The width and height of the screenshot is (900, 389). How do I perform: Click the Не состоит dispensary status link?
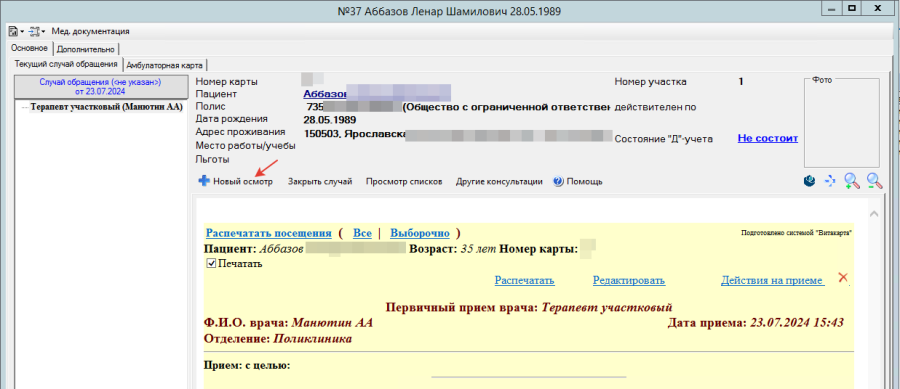[767, 138]
